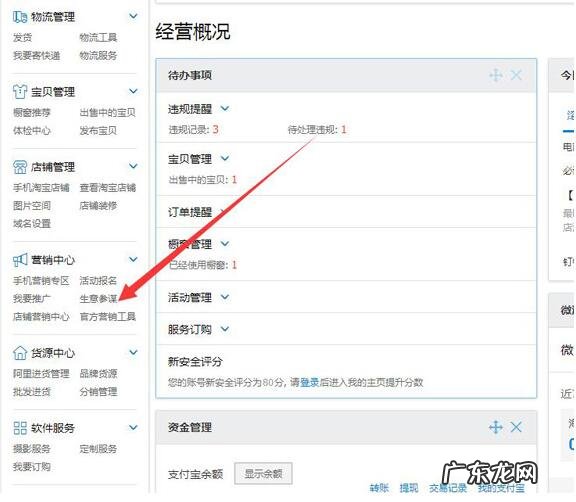The width and height of the screenshot is (576, 502).
Task: Click 待处理违规 count 1
Action: (344, 129)
